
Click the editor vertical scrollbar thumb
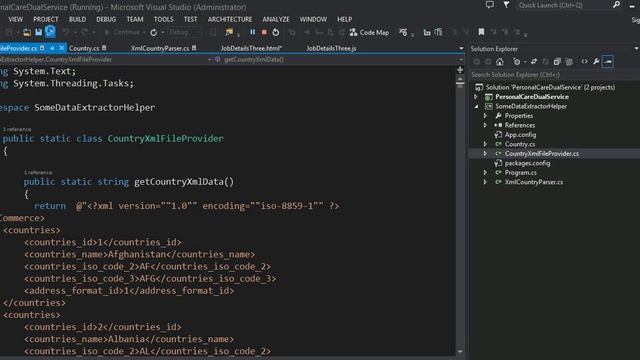click(x=460, y=85)
